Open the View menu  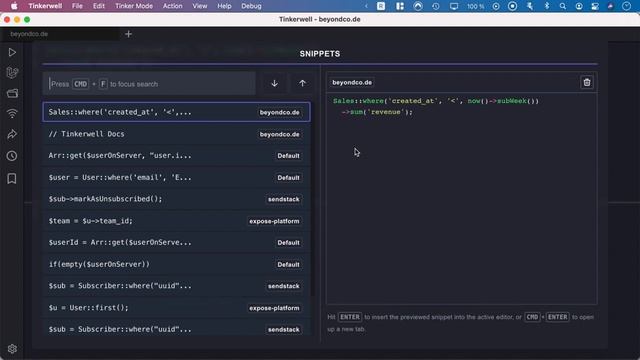pos(200,6)
